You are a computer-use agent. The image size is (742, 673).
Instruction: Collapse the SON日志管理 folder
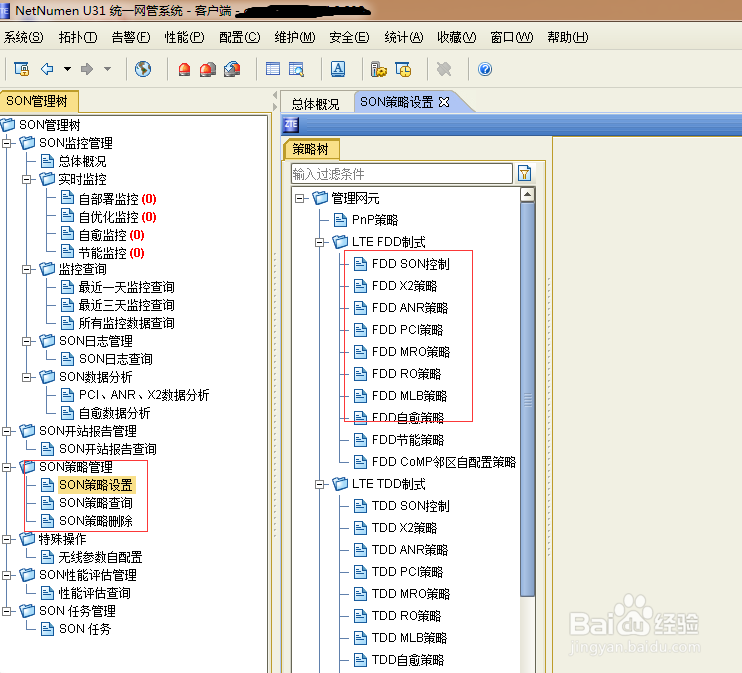[x=26, y=341]
